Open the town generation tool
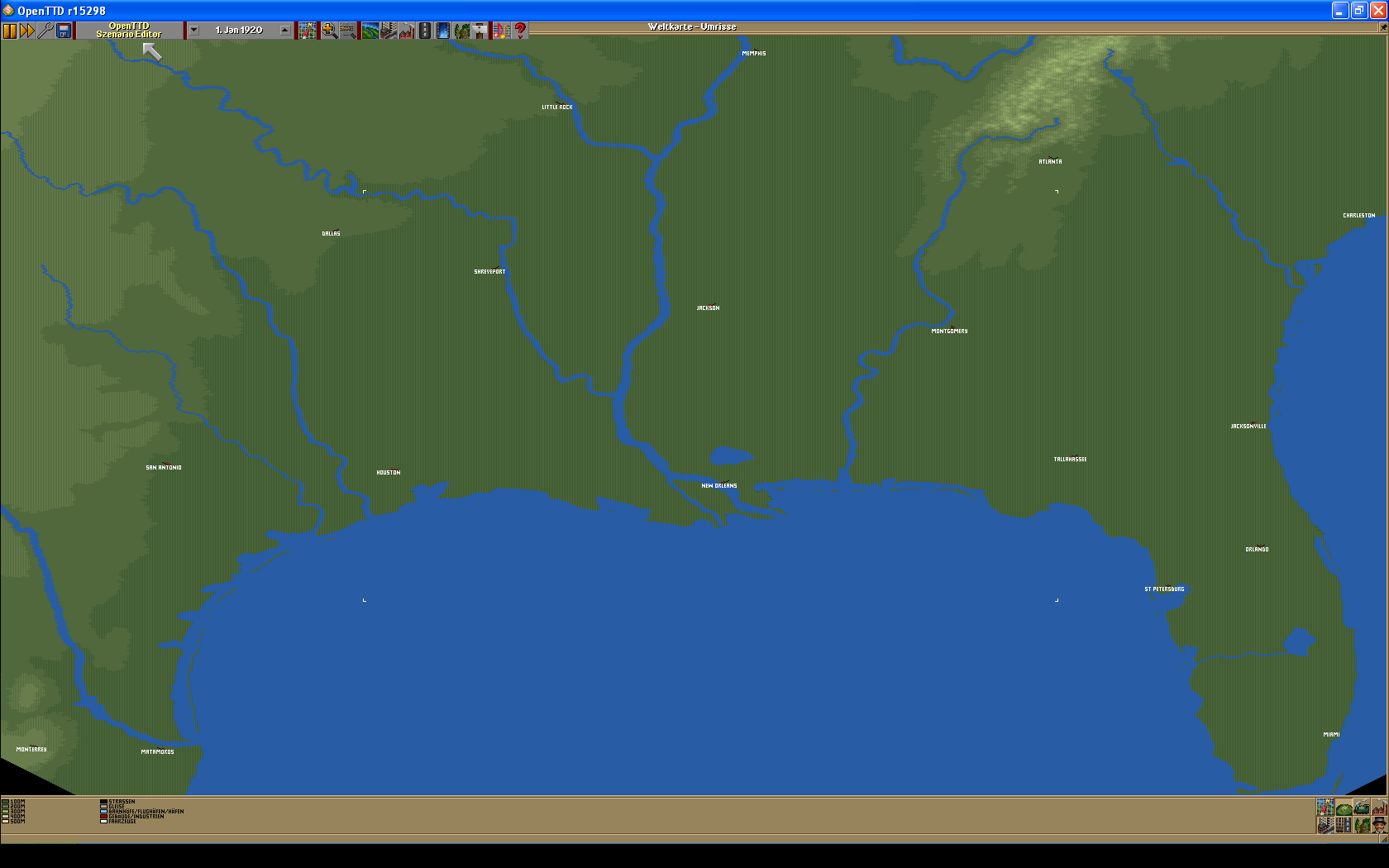The image size is (1389, 868). point(388,31)
